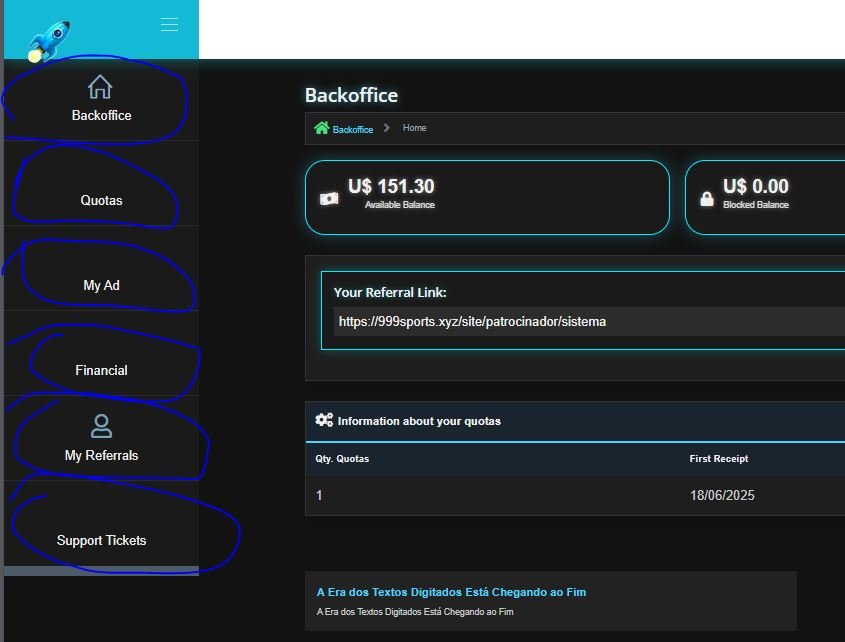Viewport: 845px width, 642px height.
Task: Open the Backoffice sidebar menu item
Action: tap(101, 100)
